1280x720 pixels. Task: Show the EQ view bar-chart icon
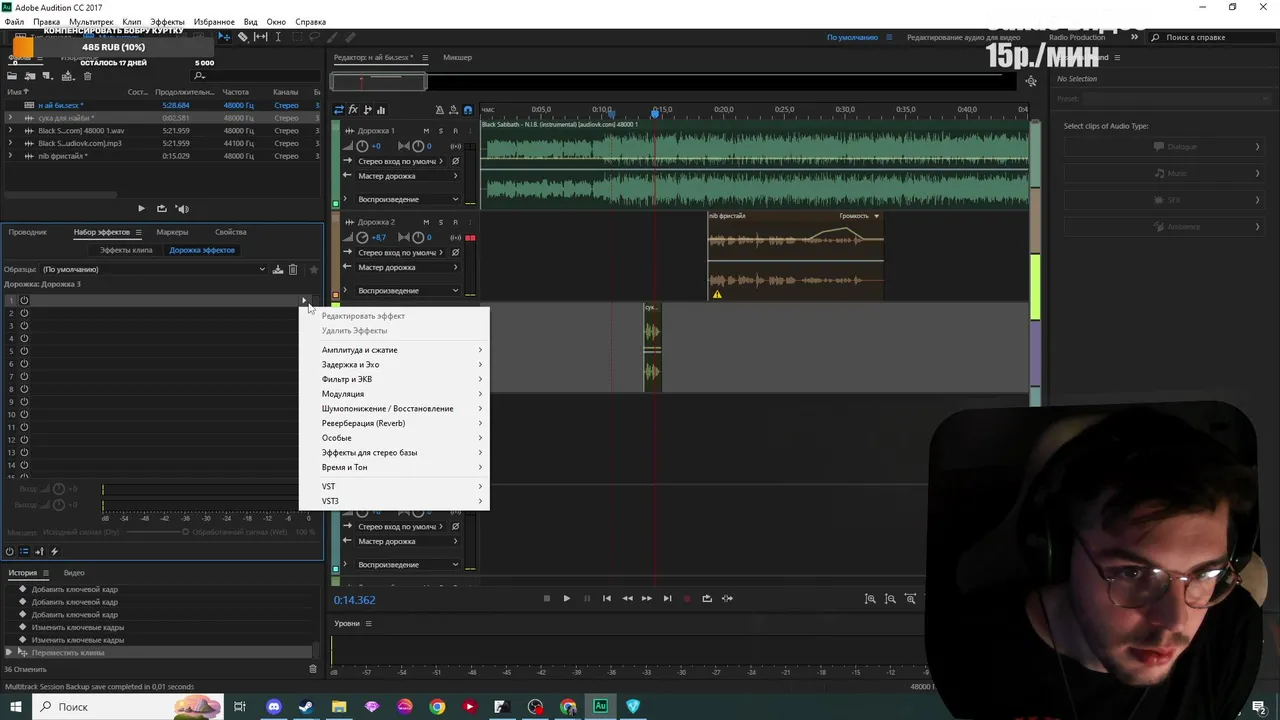pos(381,110)
